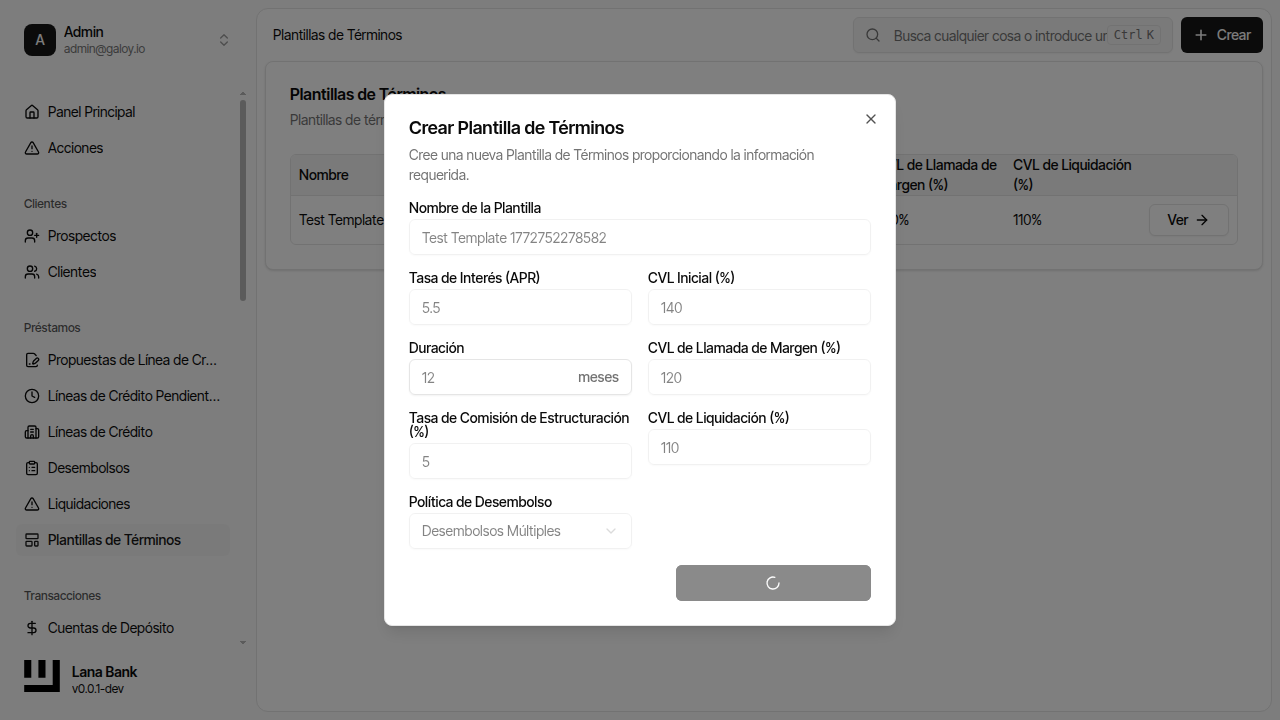
Task: Click the Ver button for Test Template
Action: tap(1188, 220)
